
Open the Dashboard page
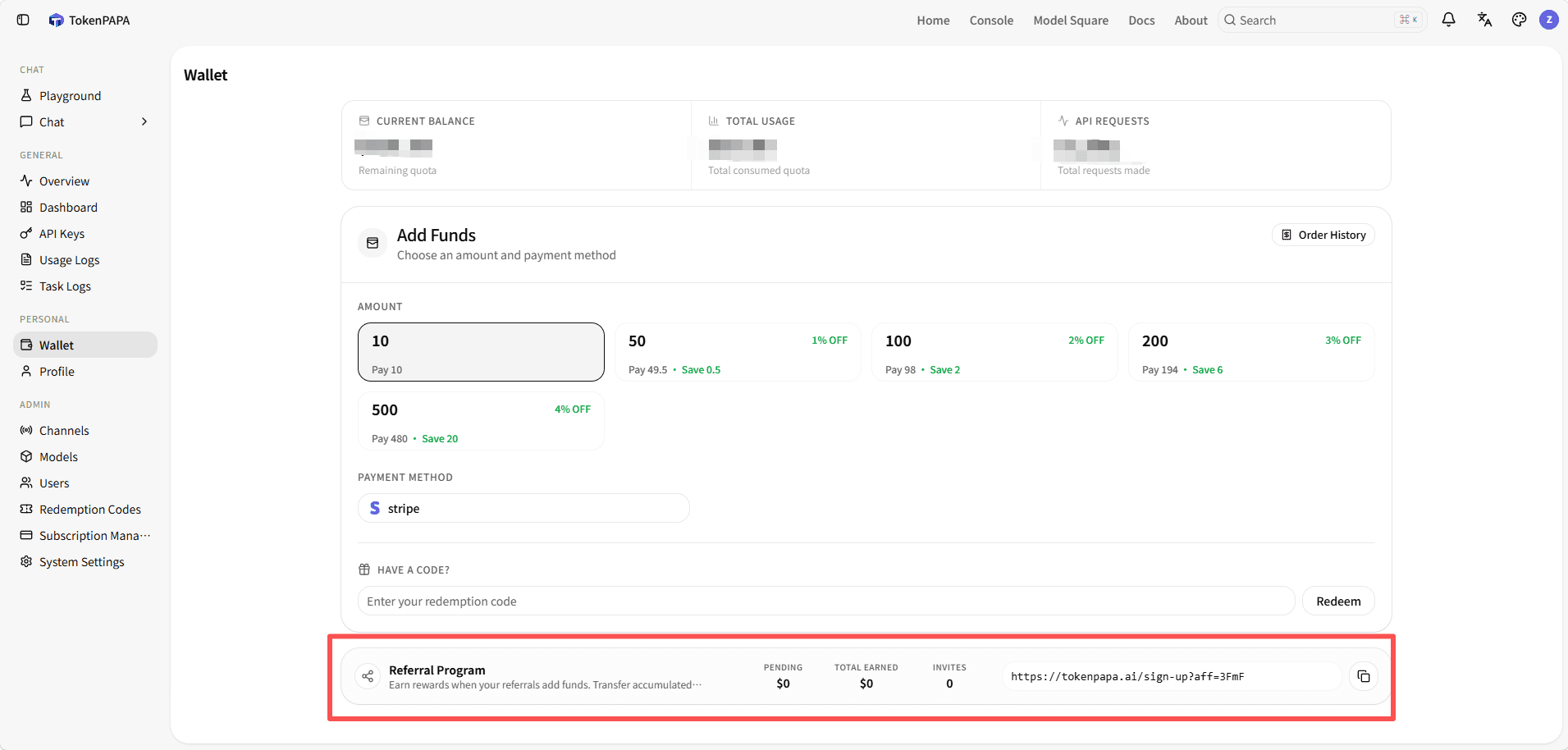pyautogui.click(x=85, y=207)
